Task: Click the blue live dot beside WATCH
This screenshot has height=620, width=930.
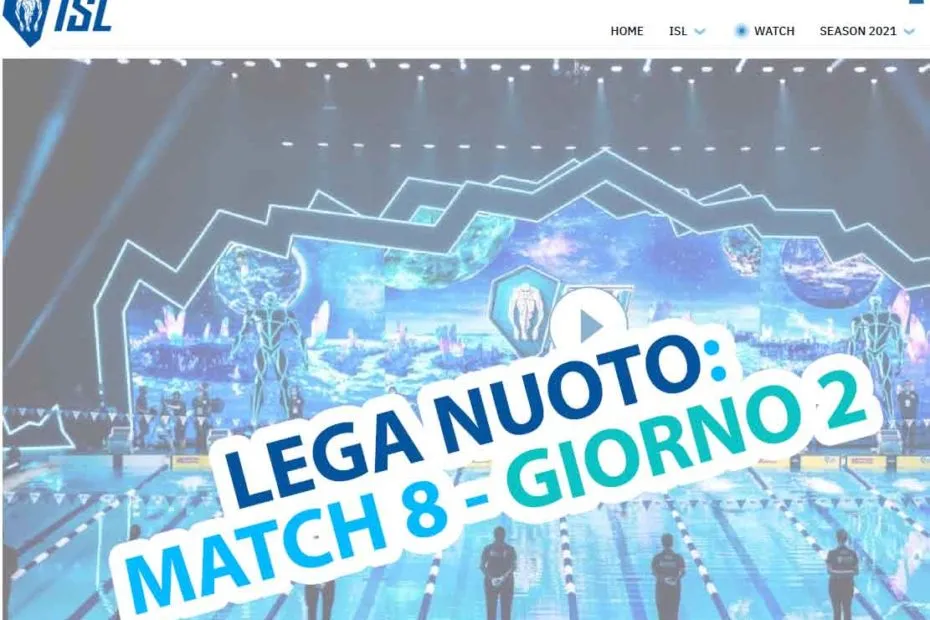Action: [741, 31]
